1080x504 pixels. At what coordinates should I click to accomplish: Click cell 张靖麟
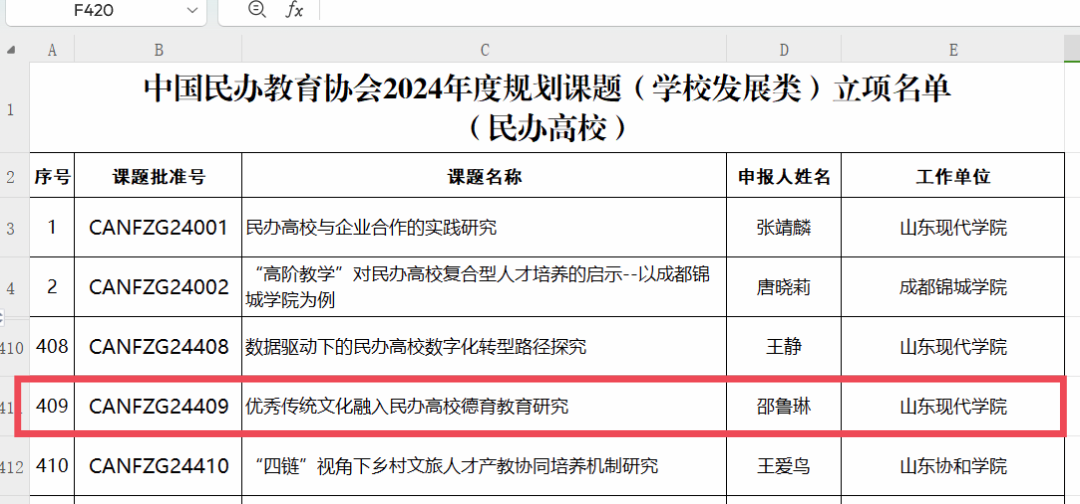[x=784, y=227]
